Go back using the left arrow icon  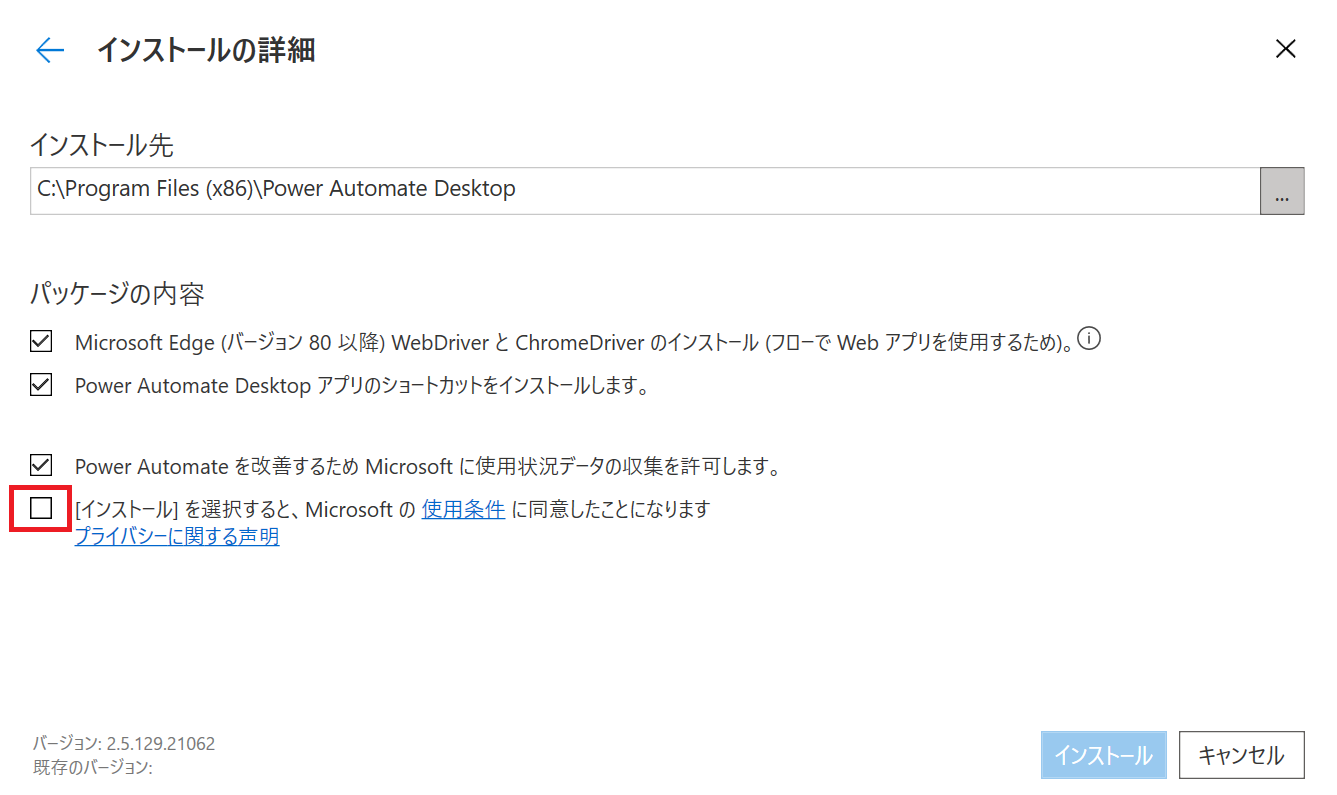click(x=50, y=50)
